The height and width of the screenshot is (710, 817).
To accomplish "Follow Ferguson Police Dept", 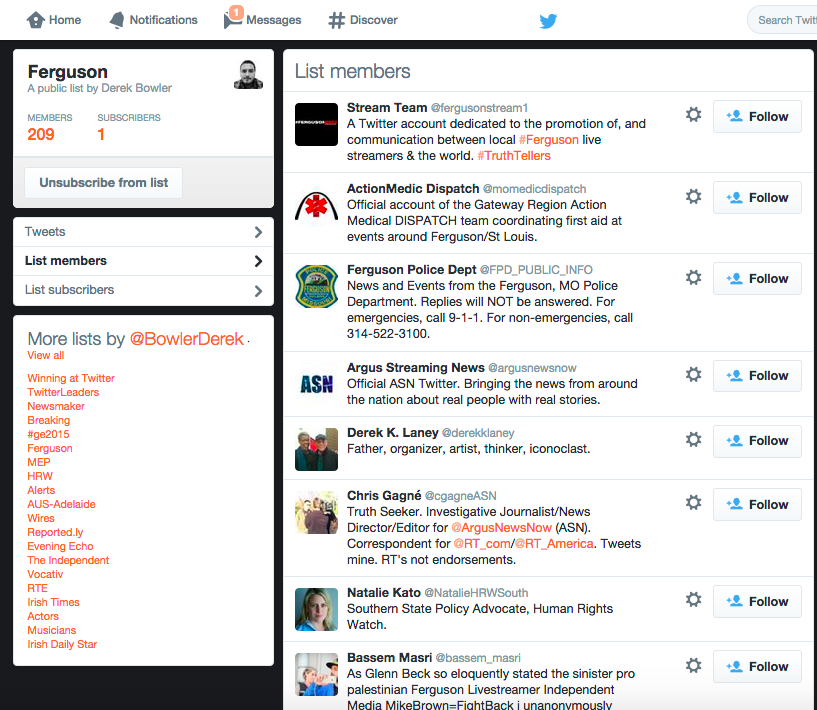I will click(x=757, y=279).
